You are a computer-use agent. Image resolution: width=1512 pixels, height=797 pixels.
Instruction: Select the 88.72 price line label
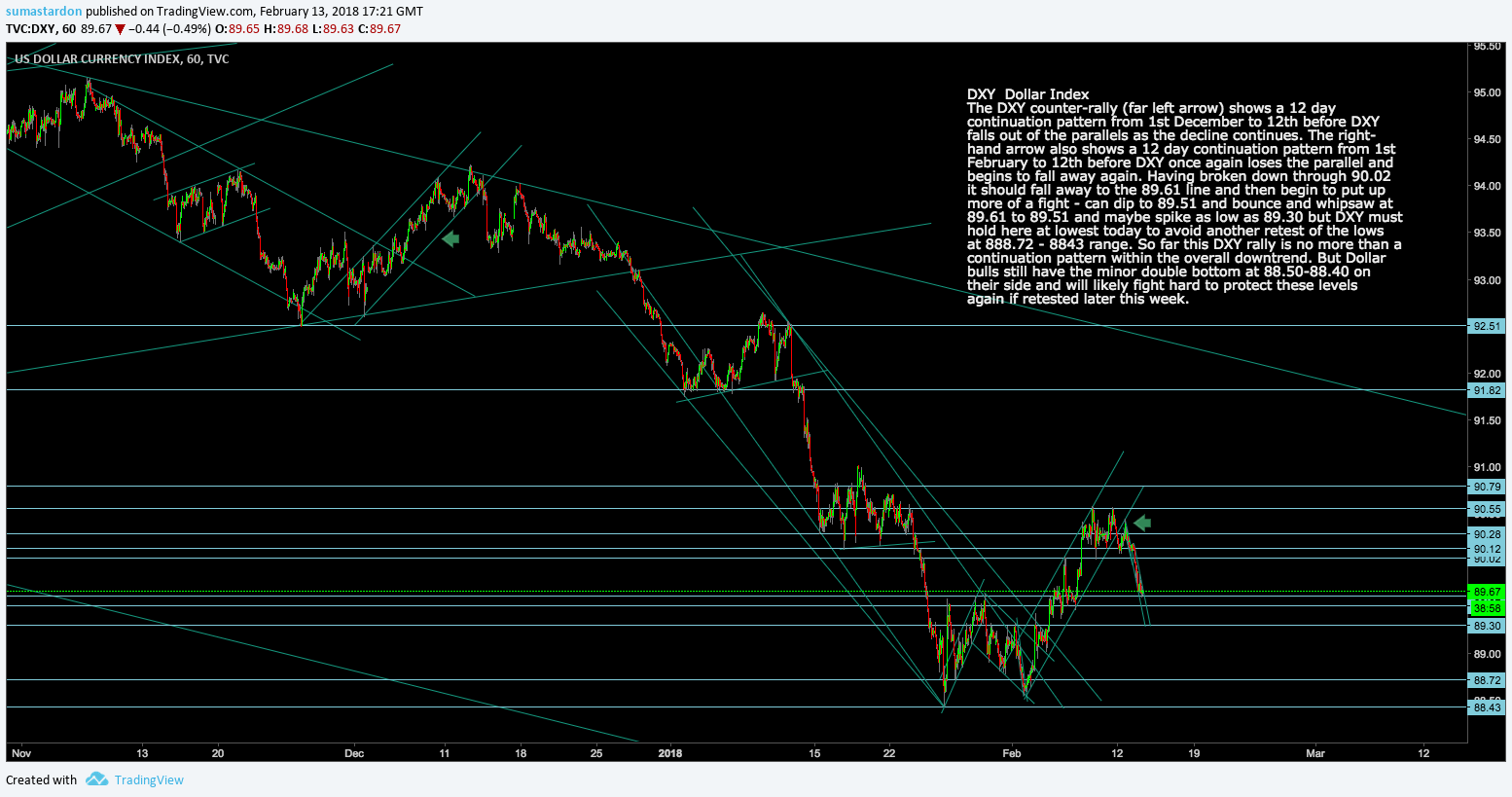[1486, 680]
